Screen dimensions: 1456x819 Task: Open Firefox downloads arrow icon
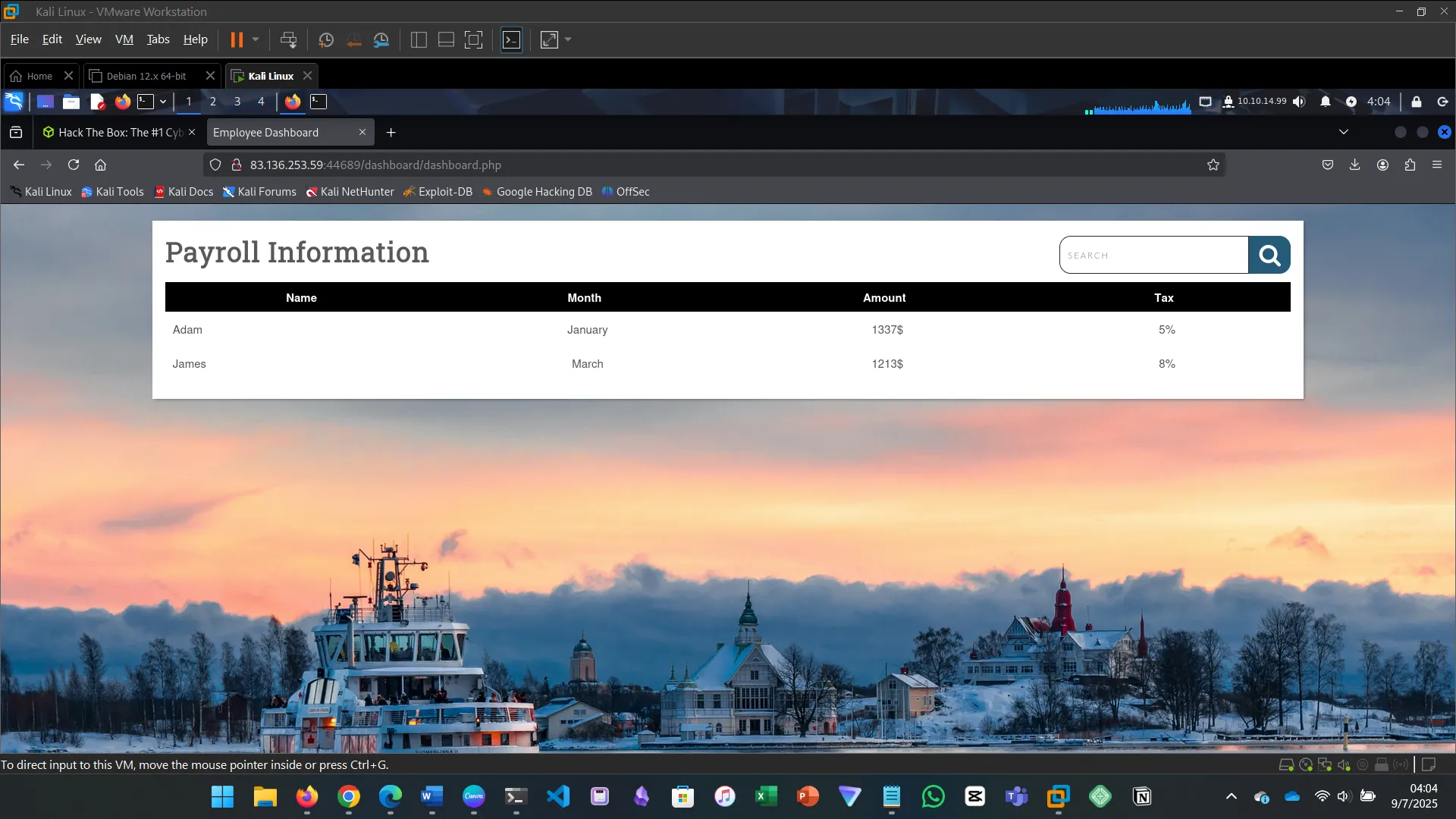(x=1354, y=165)
